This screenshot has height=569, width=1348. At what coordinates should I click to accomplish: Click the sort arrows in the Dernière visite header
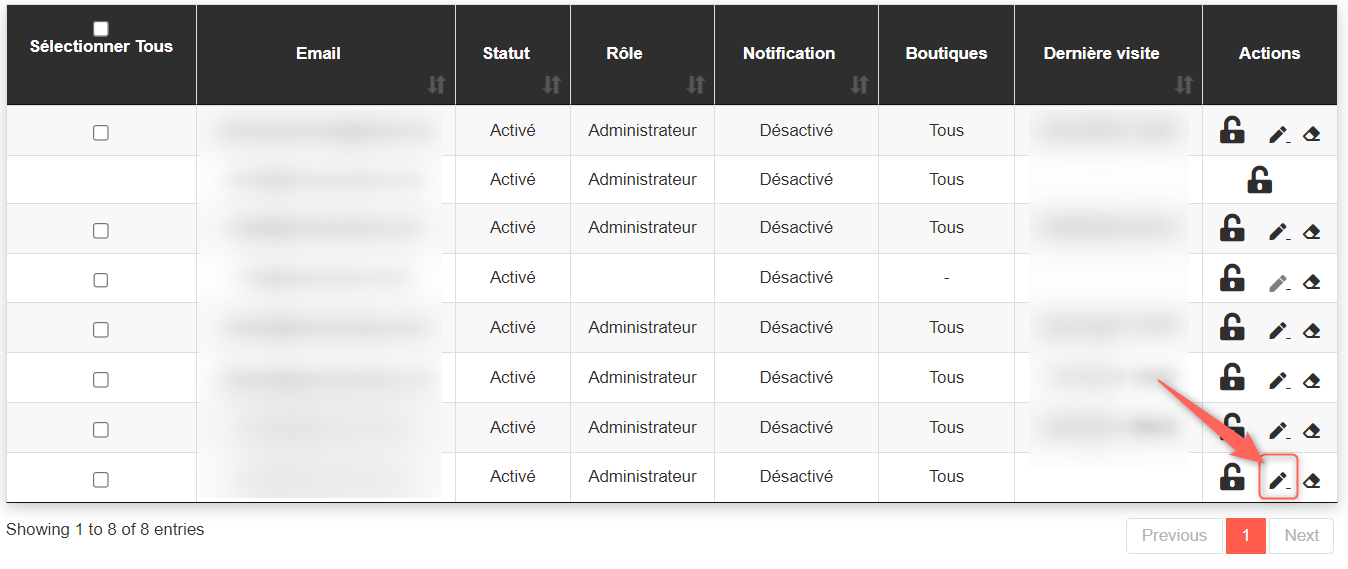coord(1184,85)
